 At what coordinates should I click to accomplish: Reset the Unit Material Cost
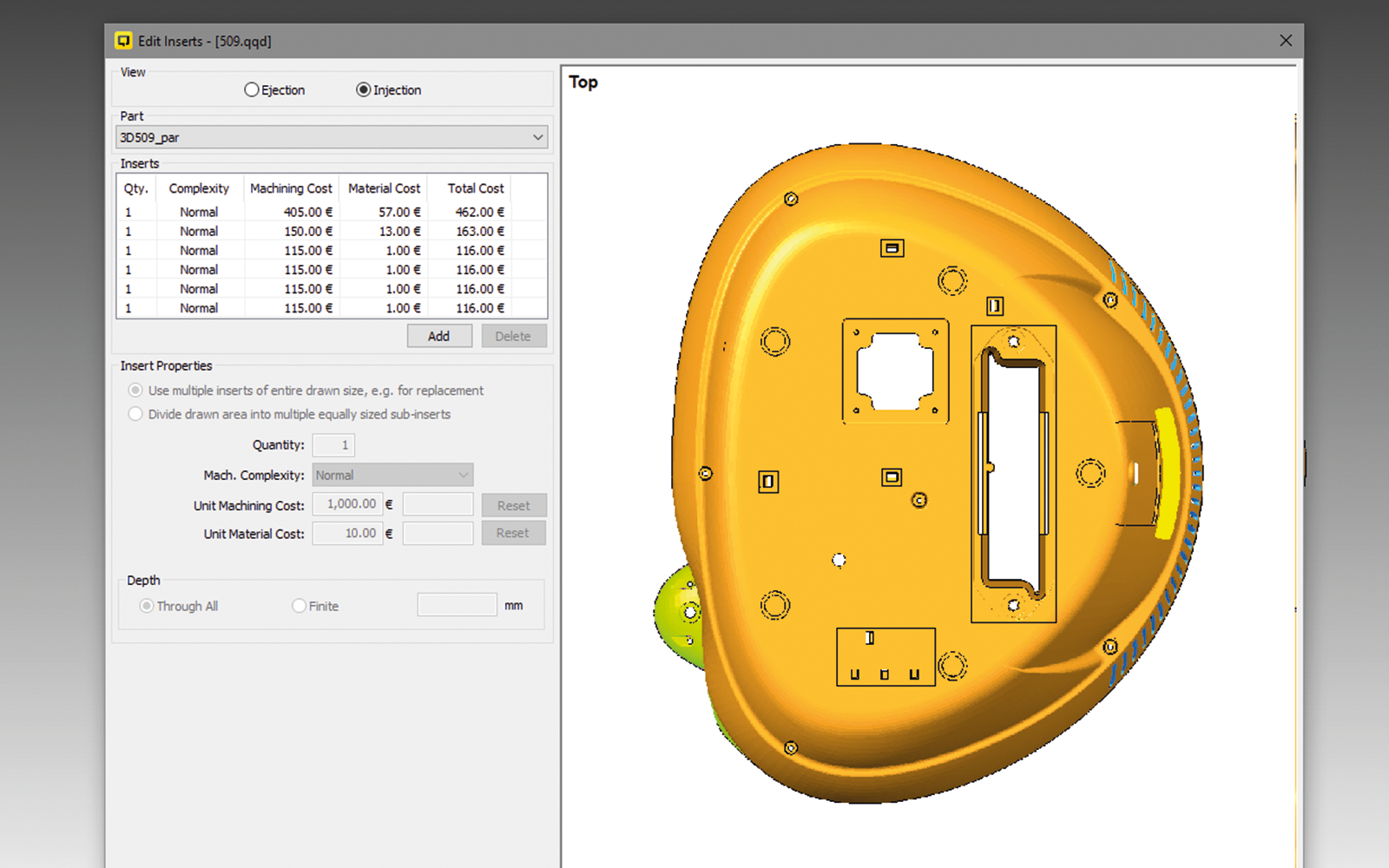[513, 533]
